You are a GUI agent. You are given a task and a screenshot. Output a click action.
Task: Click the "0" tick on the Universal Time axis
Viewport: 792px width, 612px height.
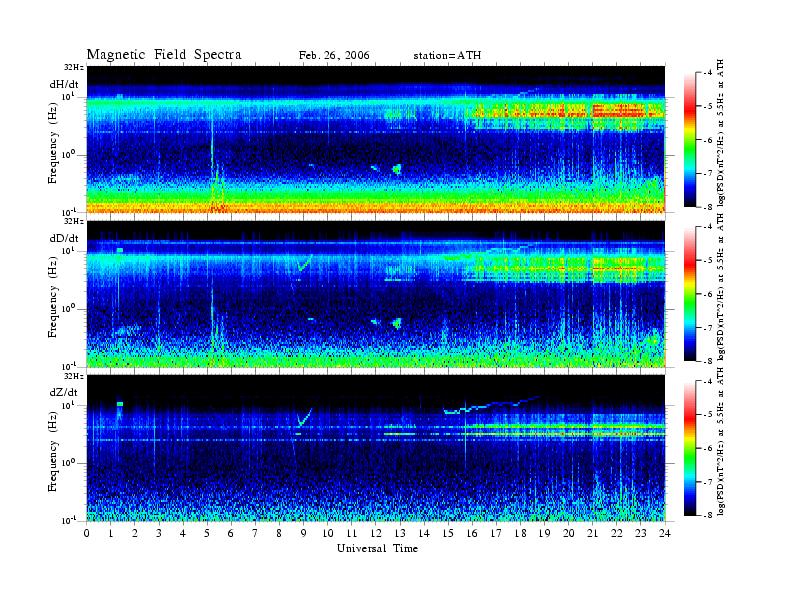pos(87,533)
